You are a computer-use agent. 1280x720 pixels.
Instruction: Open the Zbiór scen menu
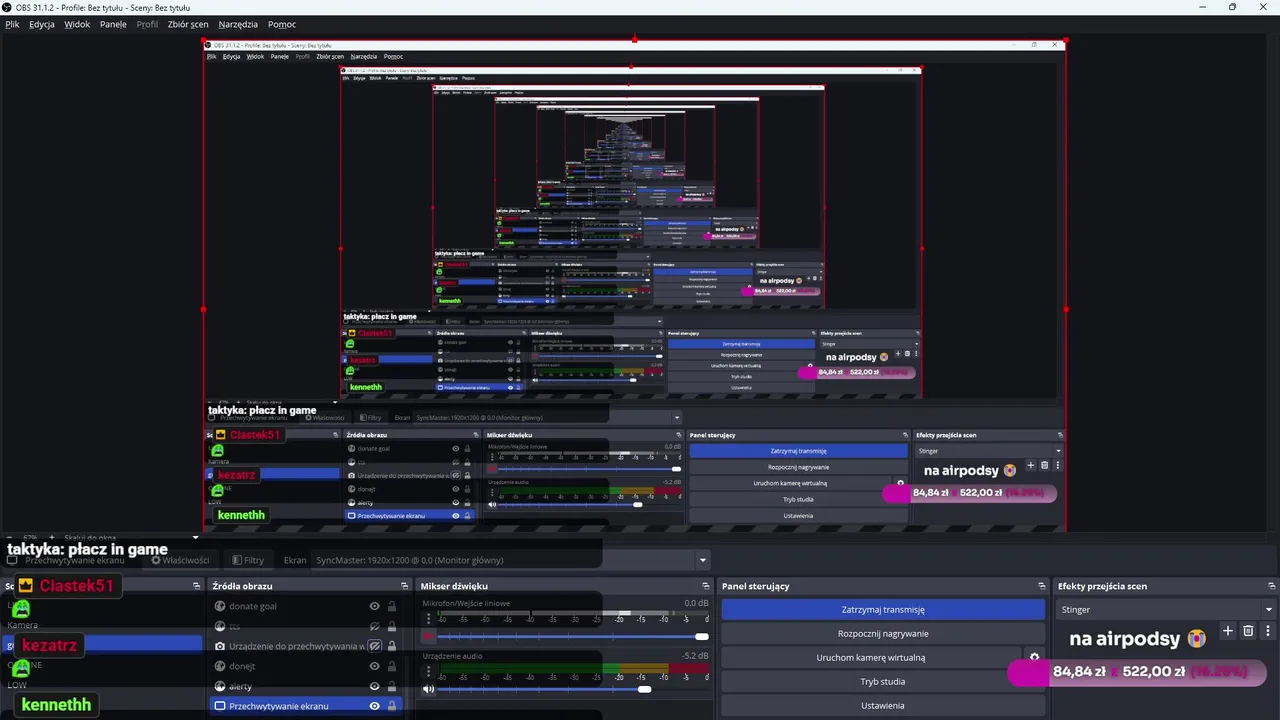coord(188,24)
